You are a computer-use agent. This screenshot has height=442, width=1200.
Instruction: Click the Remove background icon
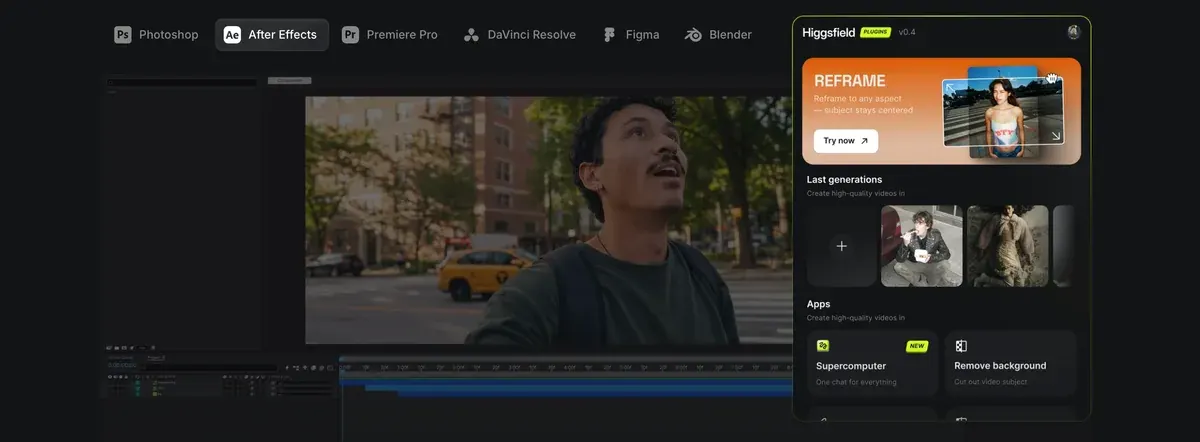pyautogui.click(x=961, y=346)
